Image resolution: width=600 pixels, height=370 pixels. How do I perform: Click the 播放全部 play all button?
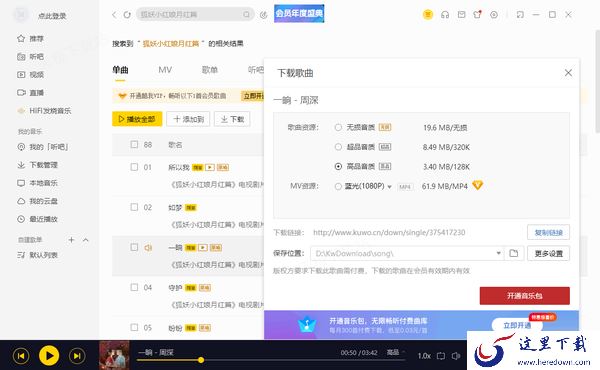coord(137,119)
